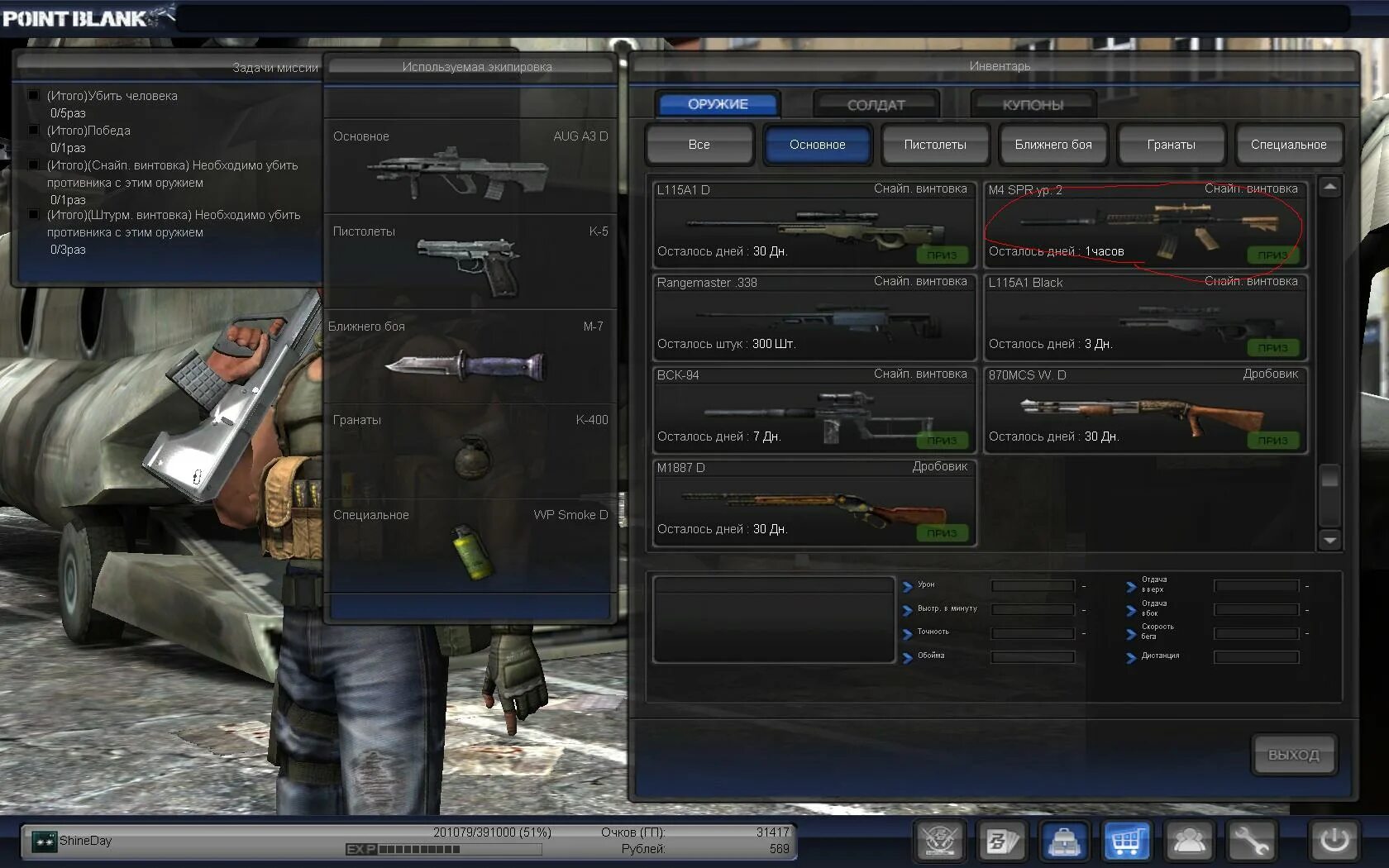1389x868 pixels.
Task: Filter inventory by Гранаты
Action: [1171, 145]
